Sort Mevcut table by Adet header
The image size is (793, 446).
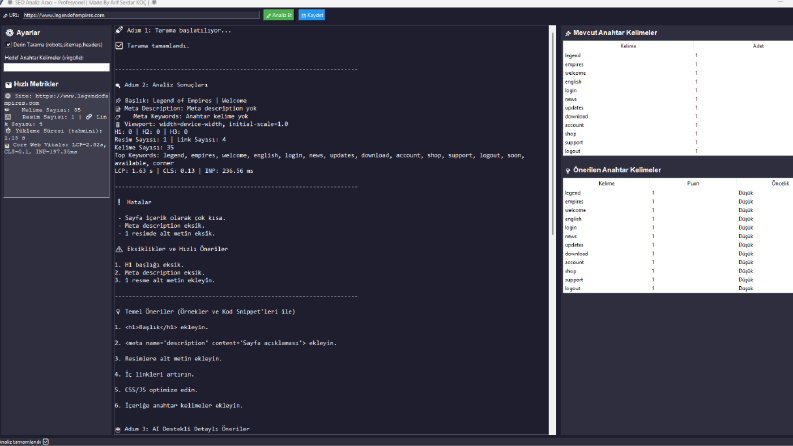click(x=743, y=46)
